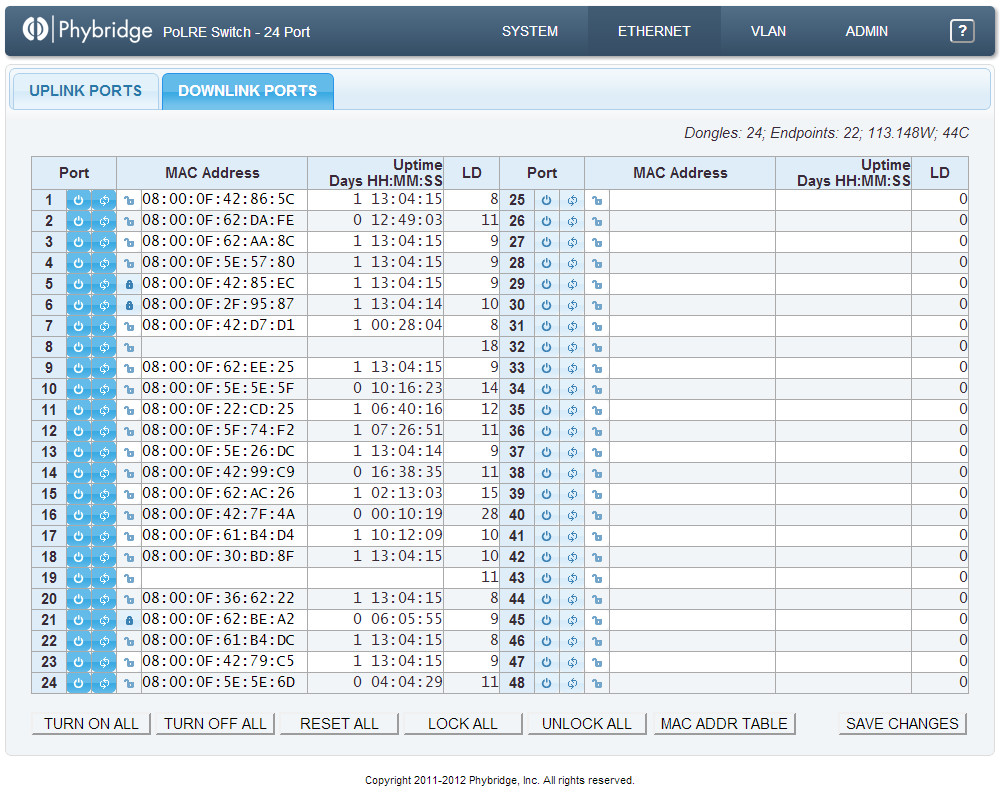1002x802 pixels.
Task: Reset port 45 via its reset icon
Action: [572, 620]
